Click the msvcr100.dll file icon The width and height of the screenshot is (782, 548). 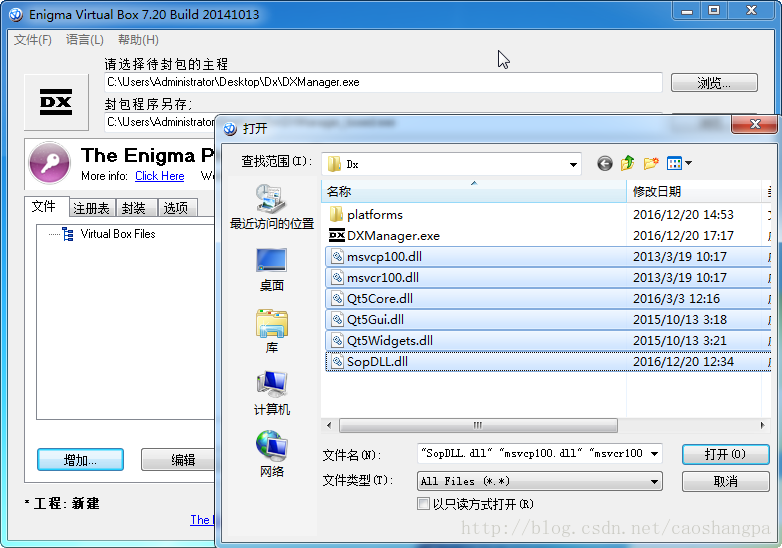click(338, 277)
